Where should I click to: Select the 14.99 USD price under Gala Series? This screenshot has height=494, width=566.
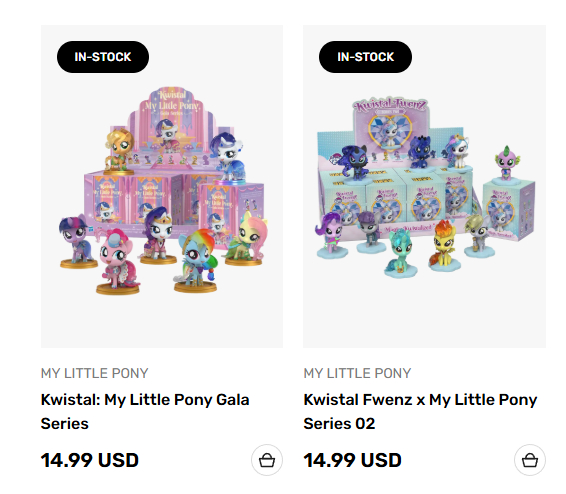tap(90, 460)
